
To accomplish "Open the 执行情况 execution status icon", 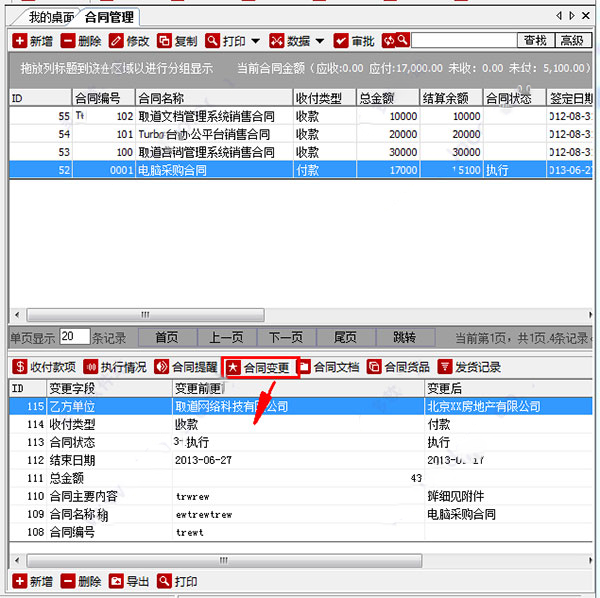I will click(x=91, y=367).
